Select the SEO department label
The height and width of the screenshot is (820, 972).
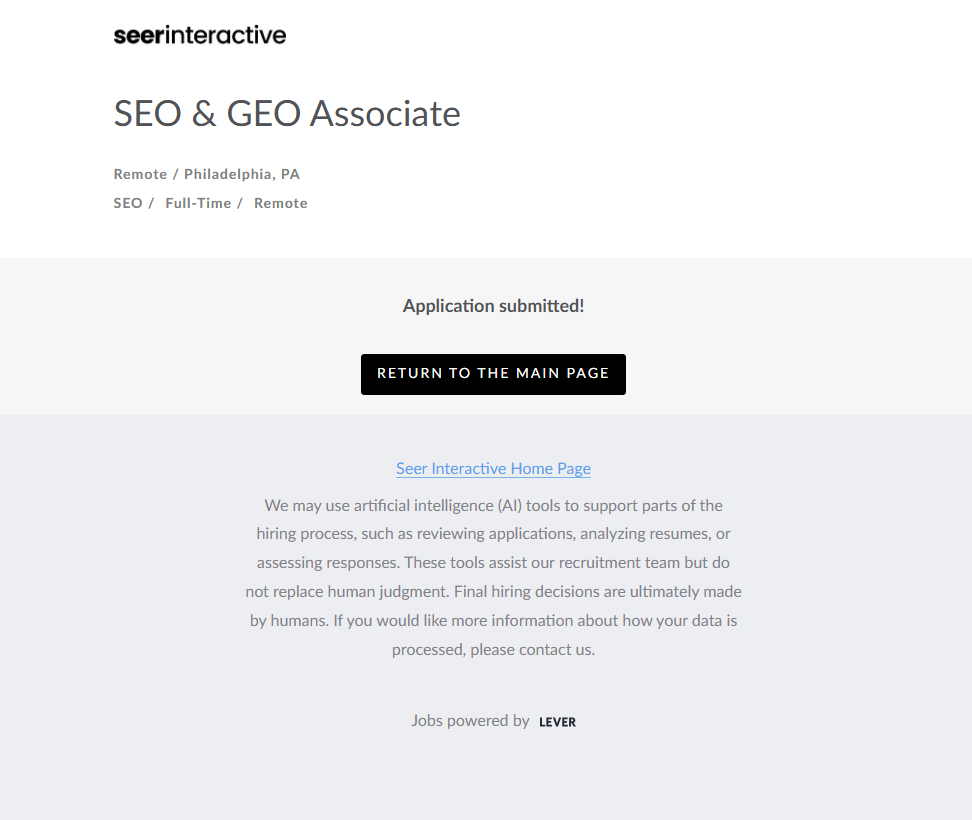[x=128, y=203]
